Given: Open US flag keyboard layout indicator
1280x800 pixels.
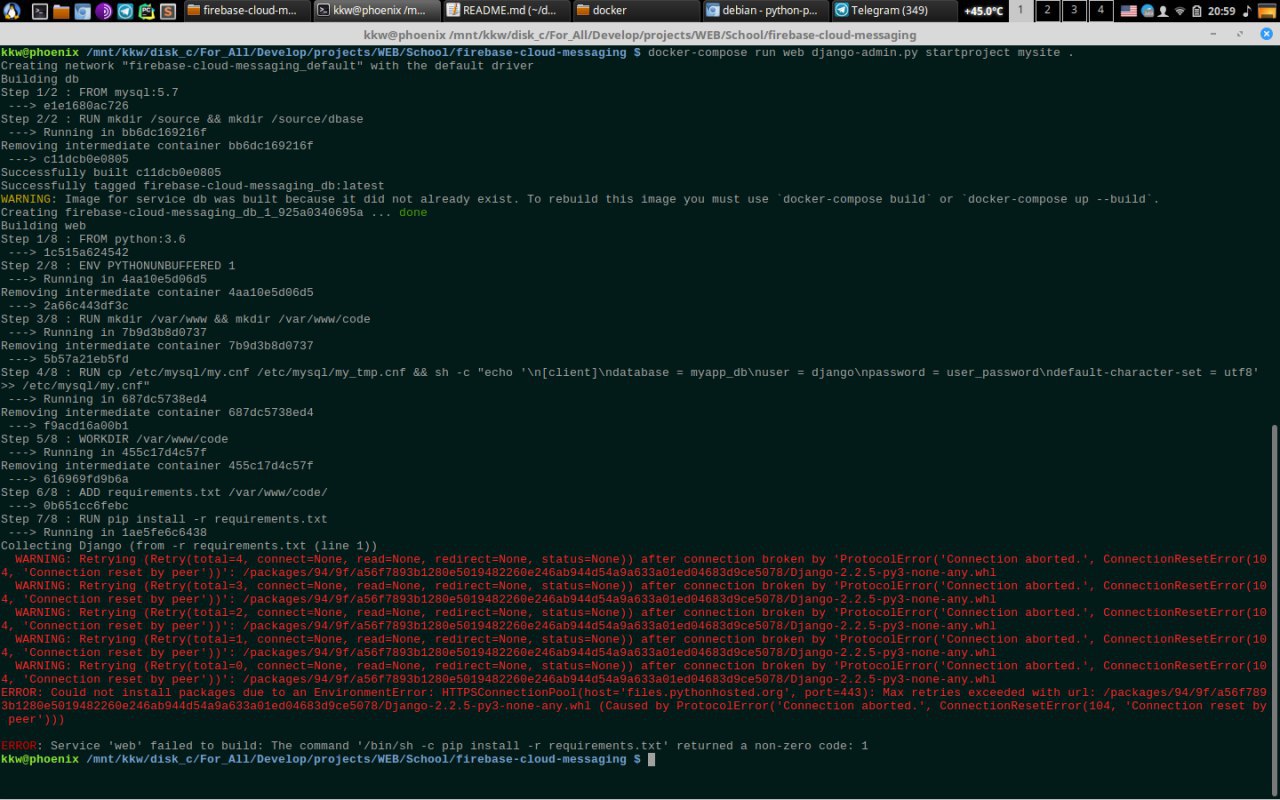Looking at the screenshot, I should tap(1129, 11).
